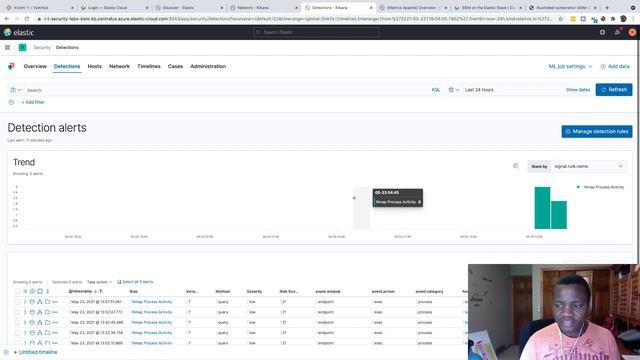
Task: Toggle the Nmap Process Activity legend swatch
Action: click(578, 187)
